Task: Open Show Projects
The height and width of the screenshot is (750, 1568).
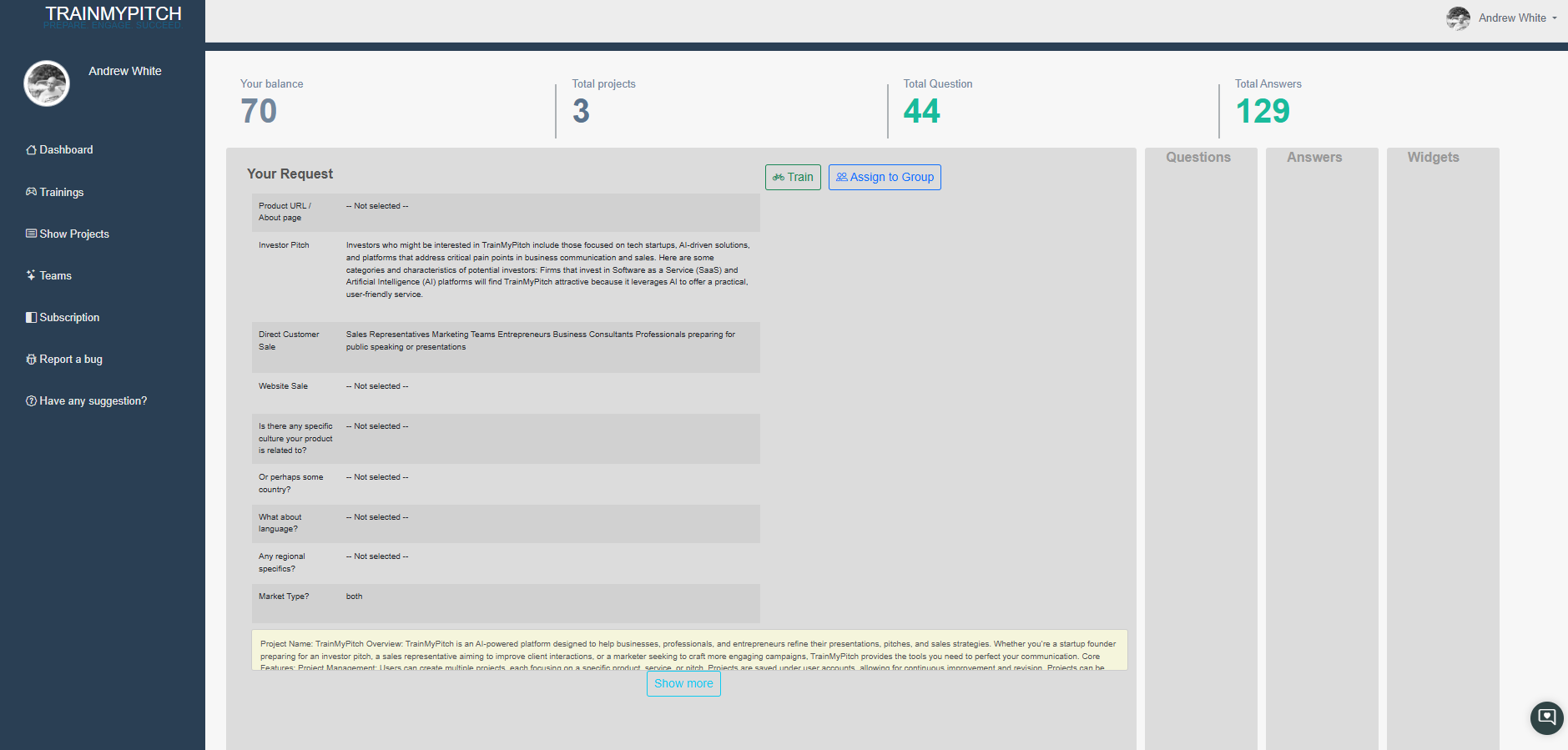Action: tap(74, 234)
